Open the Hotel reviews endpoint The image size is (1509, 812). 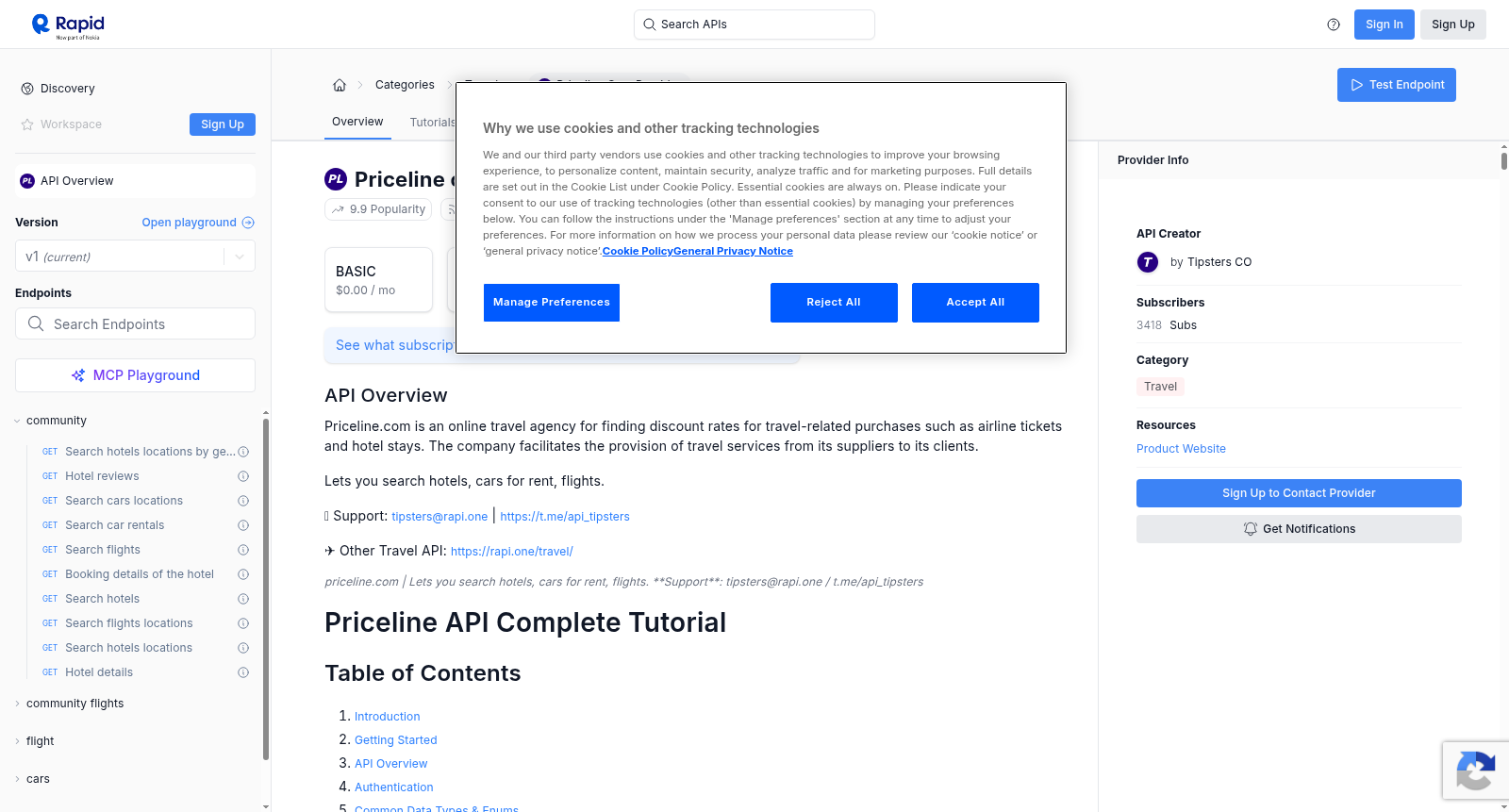tap(102, 476)
